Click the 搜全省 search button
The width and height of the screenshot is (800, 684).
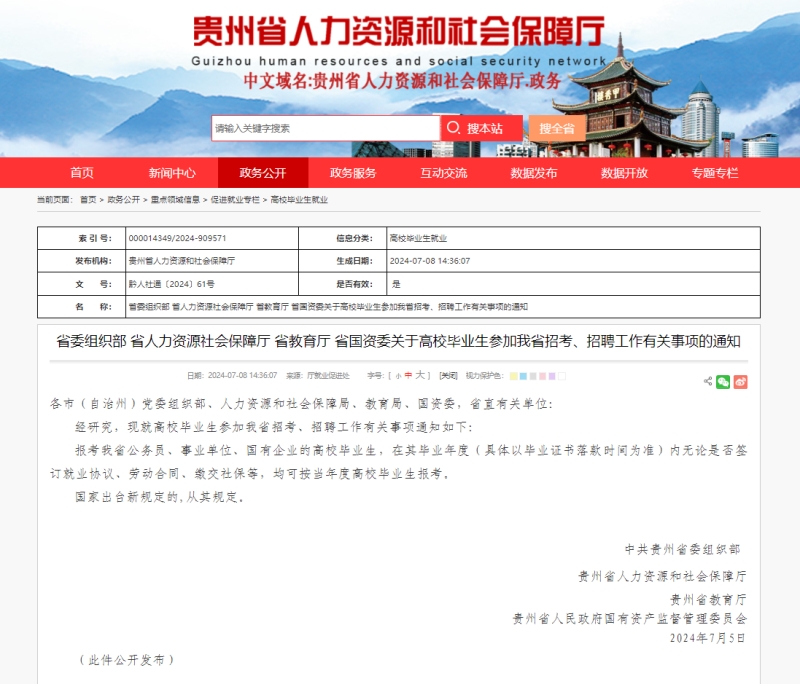click(557, 128)
